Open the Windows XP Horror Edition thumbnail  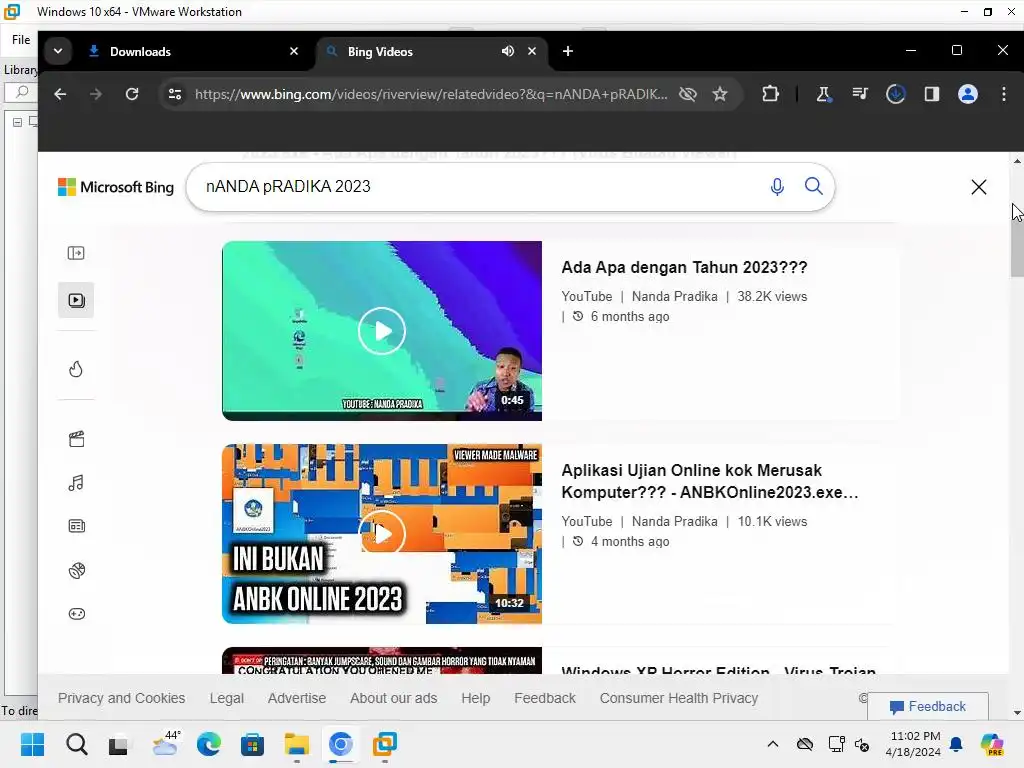click(x=382, y=660)
